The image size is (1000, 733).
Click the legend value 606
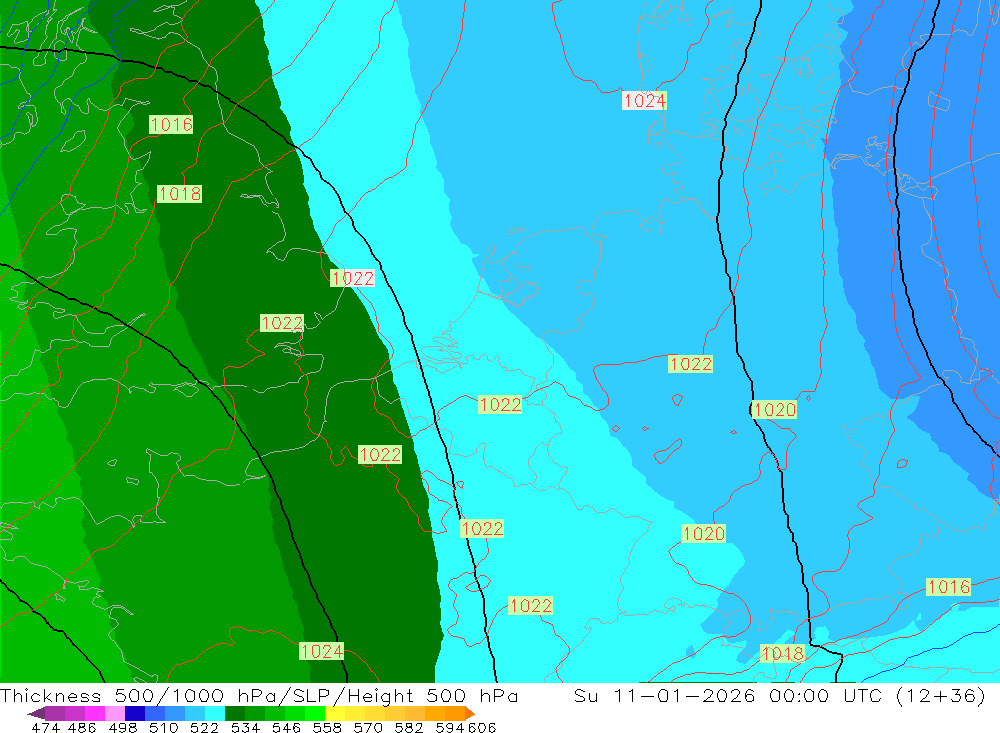pyautogui.click(x=482, y=728)
